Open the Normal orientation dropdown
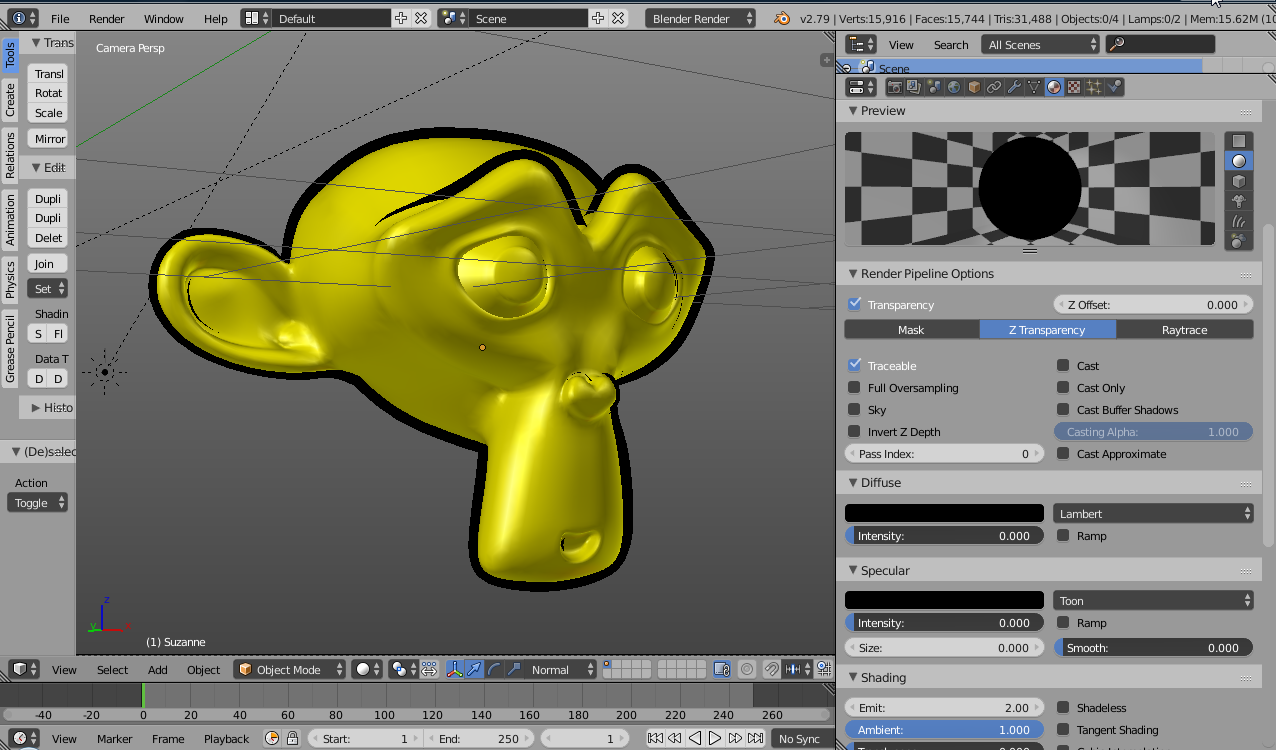 562,669
